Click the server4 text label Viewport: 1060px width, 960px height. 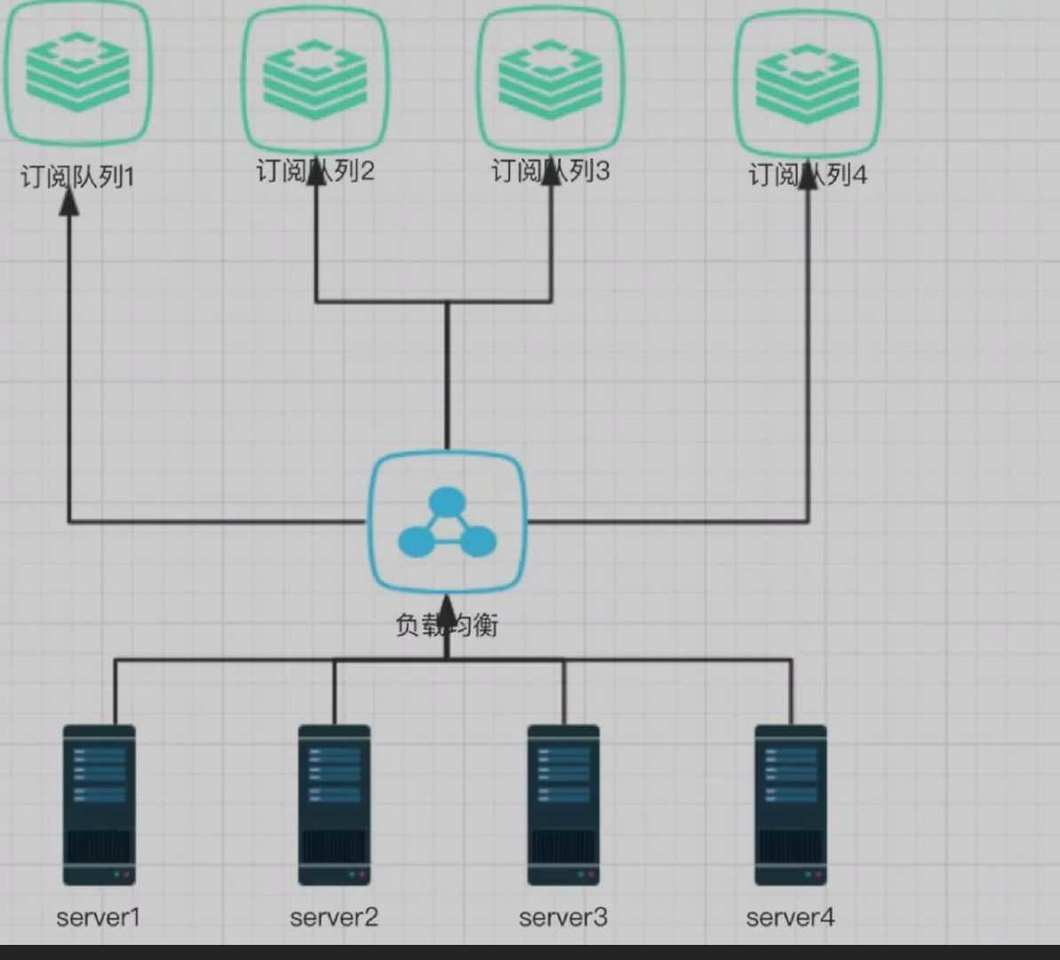(790, 918)
